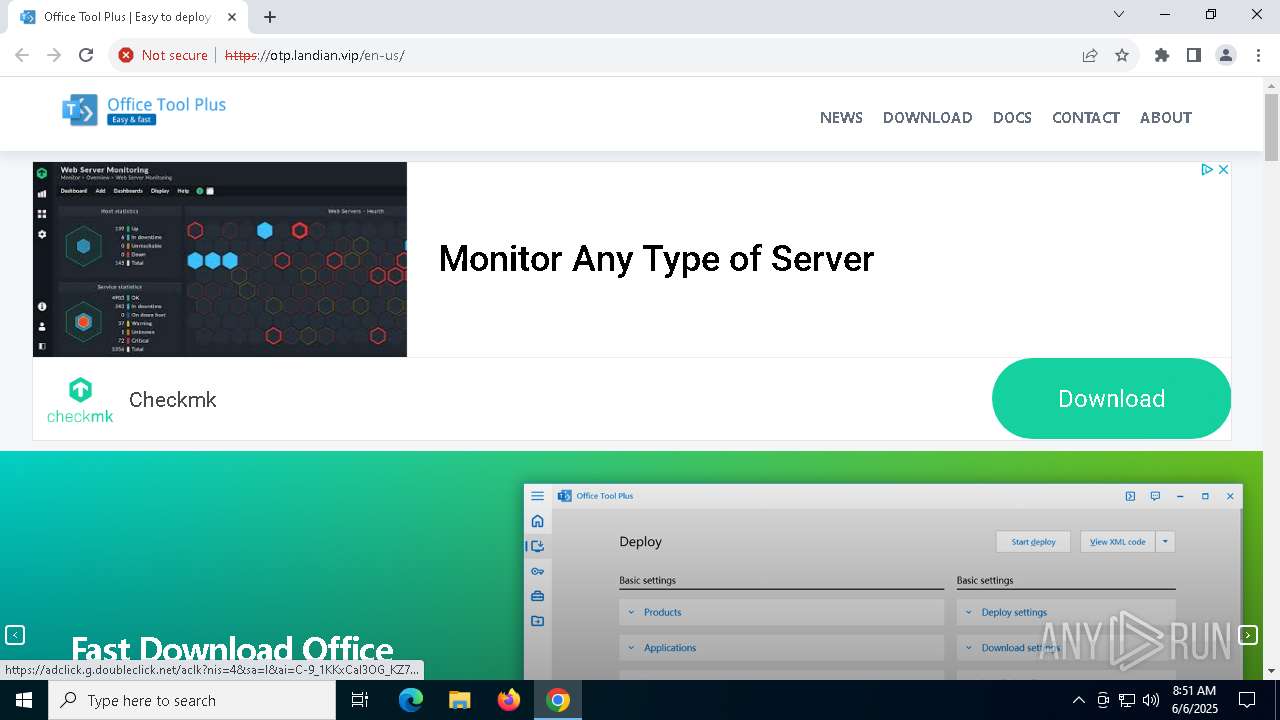Viewport: 1280px width, 720px height.
Task: Show hidden system tray icons
Action: point(1078,700)
